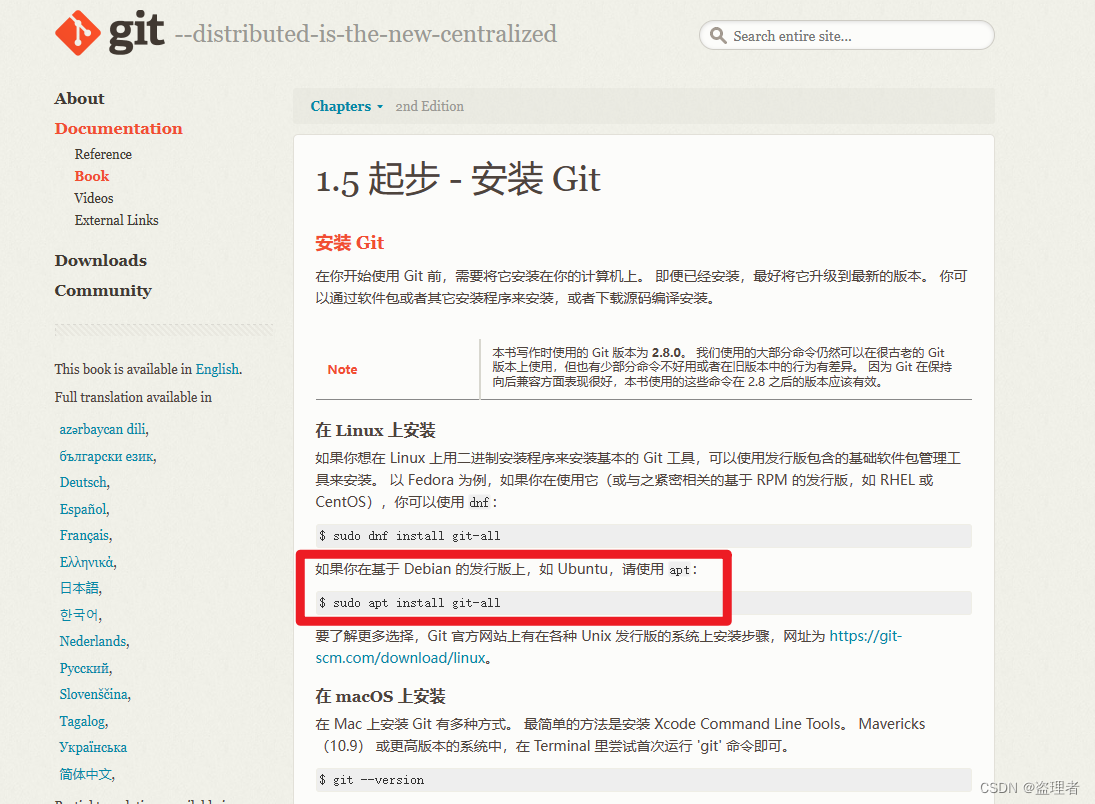Open the Ελληνικά translation
Image resolution: width=1095 pixels, height=804 pixels.
(87, 562)
